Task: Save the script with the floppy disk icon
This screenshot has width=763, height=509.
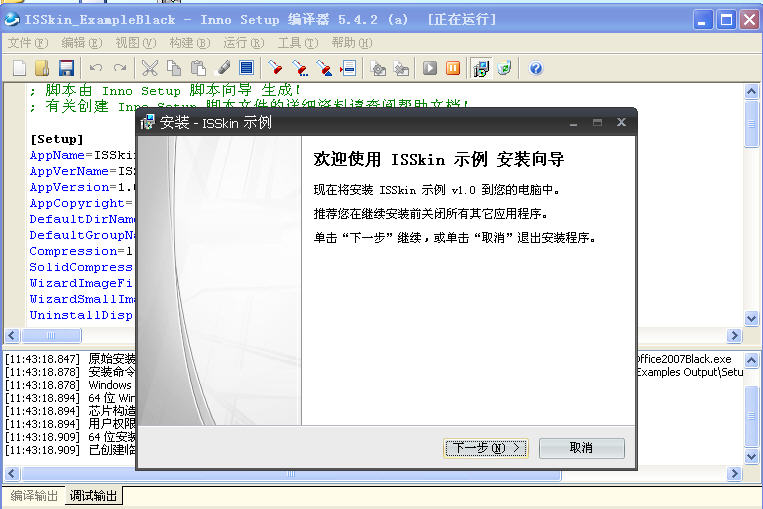Action: tap(66, 68)
